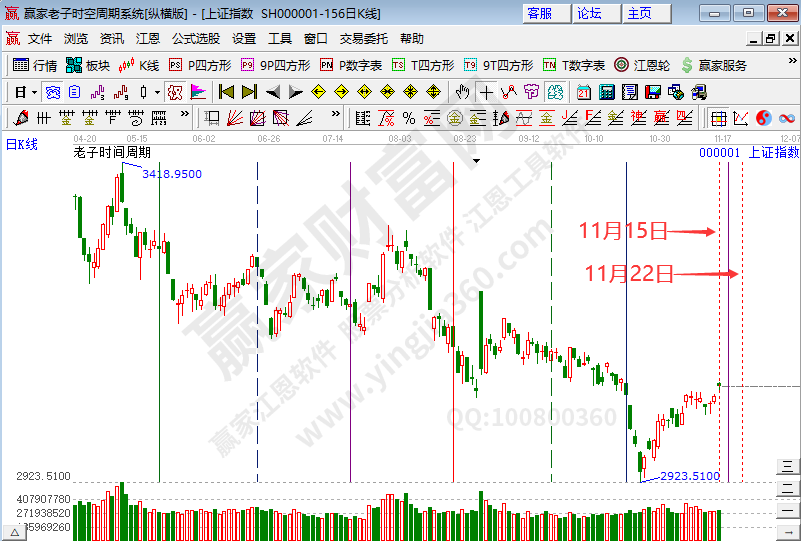Click the 客服 customer service button
Screen dimensions: 801x541
click(540, 13)
